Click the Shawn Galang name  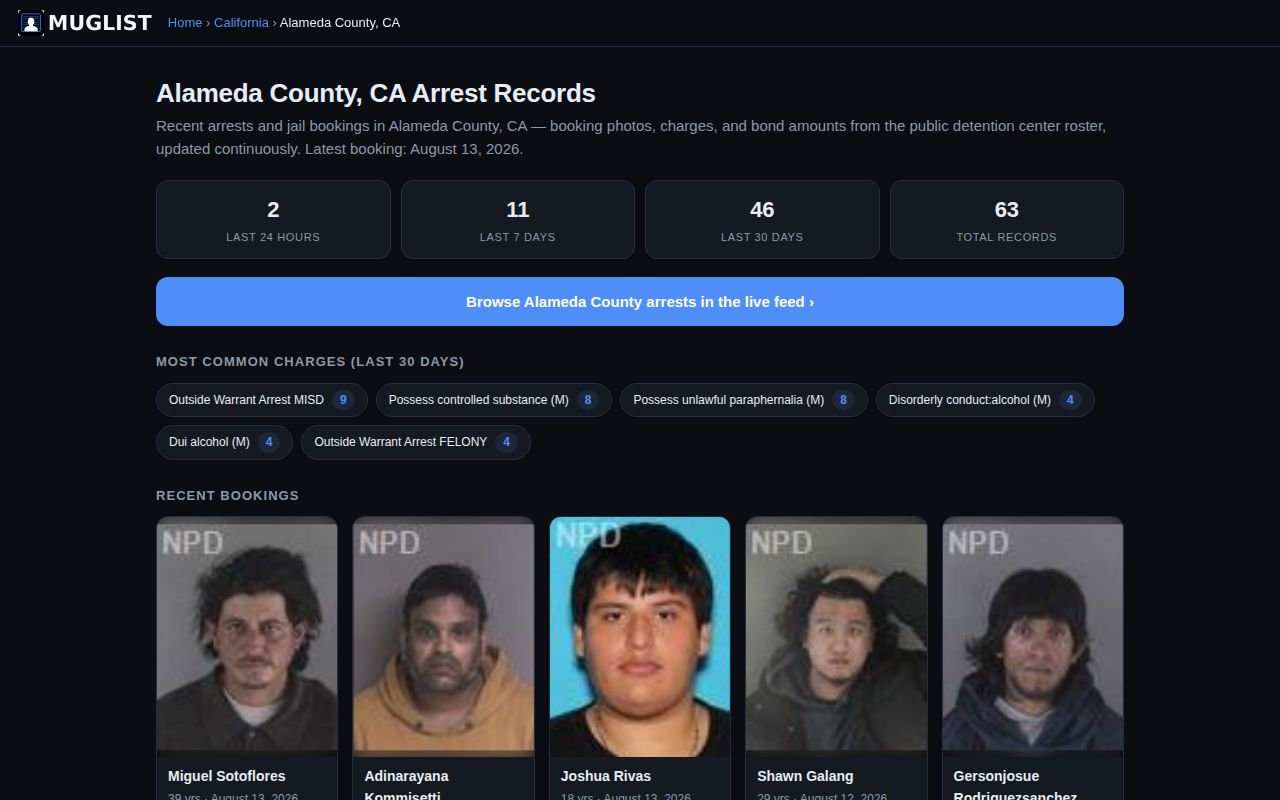coord(805,776)
